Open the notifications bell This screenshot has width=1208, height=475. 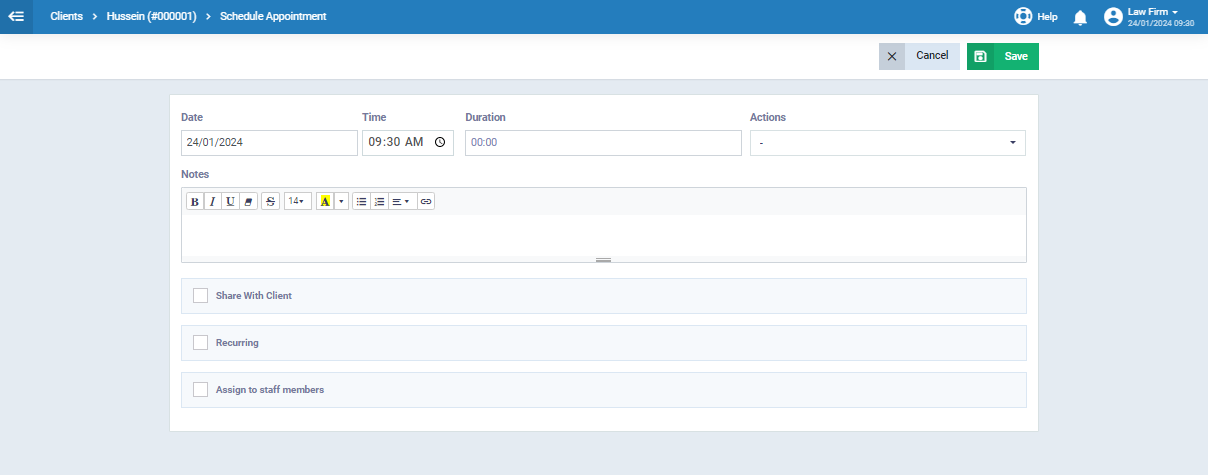point(1080,17)
